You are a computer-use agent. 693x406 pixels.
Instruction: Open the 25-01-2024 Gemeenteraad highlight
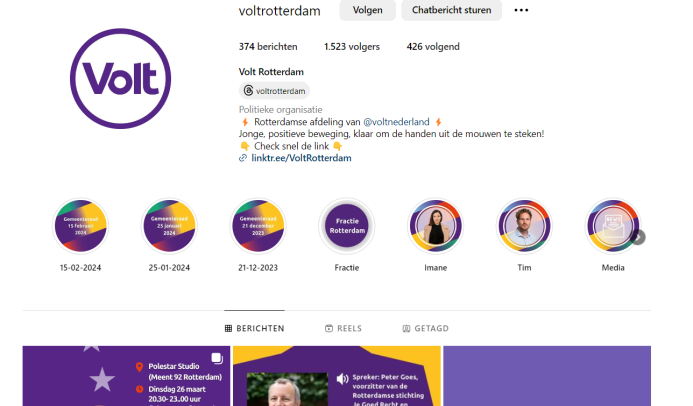[x=169, y=226]
